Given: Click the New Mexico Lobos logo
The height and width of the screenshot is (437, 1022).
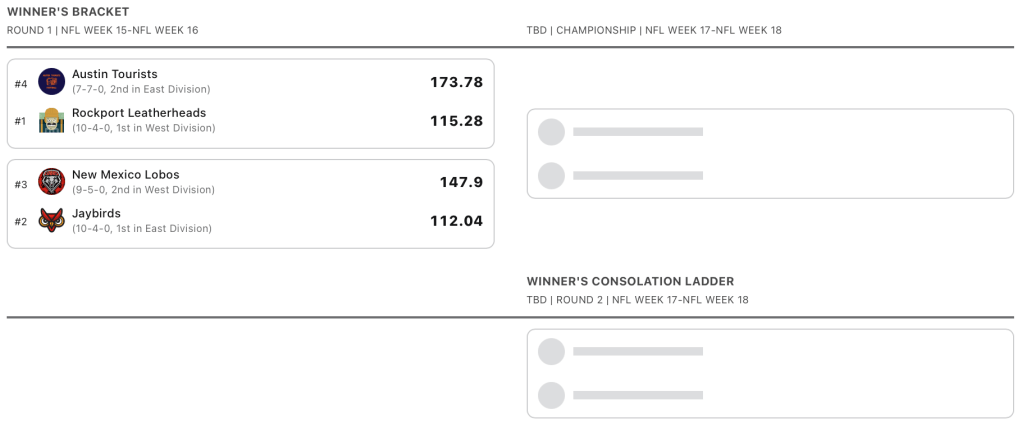Looking at the screenshot, I should tap(51, 181).
